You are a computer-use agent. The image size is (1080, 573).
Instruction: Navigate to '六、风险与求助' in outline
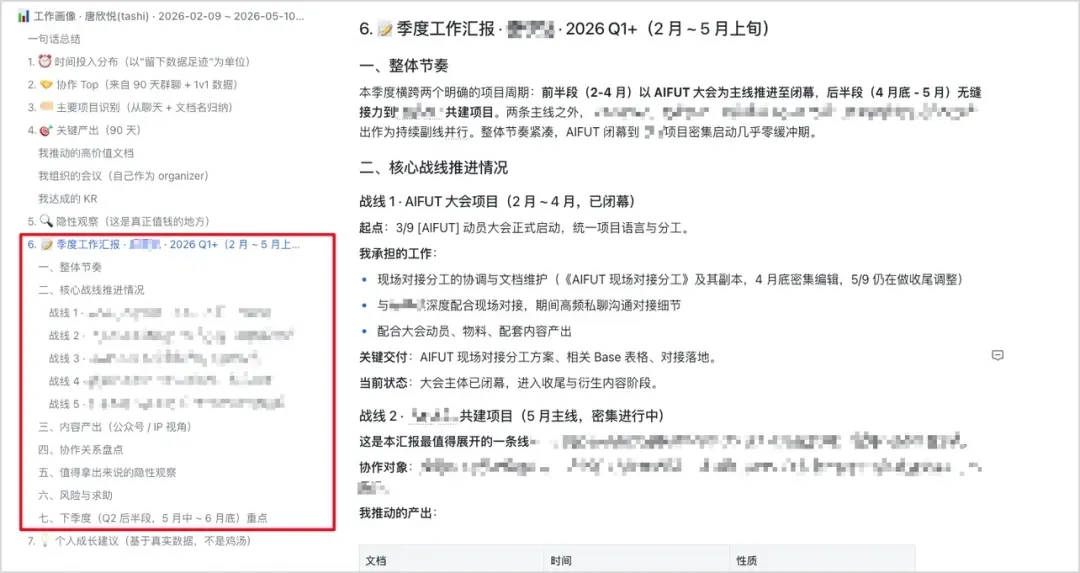click(x=75, y=494)
